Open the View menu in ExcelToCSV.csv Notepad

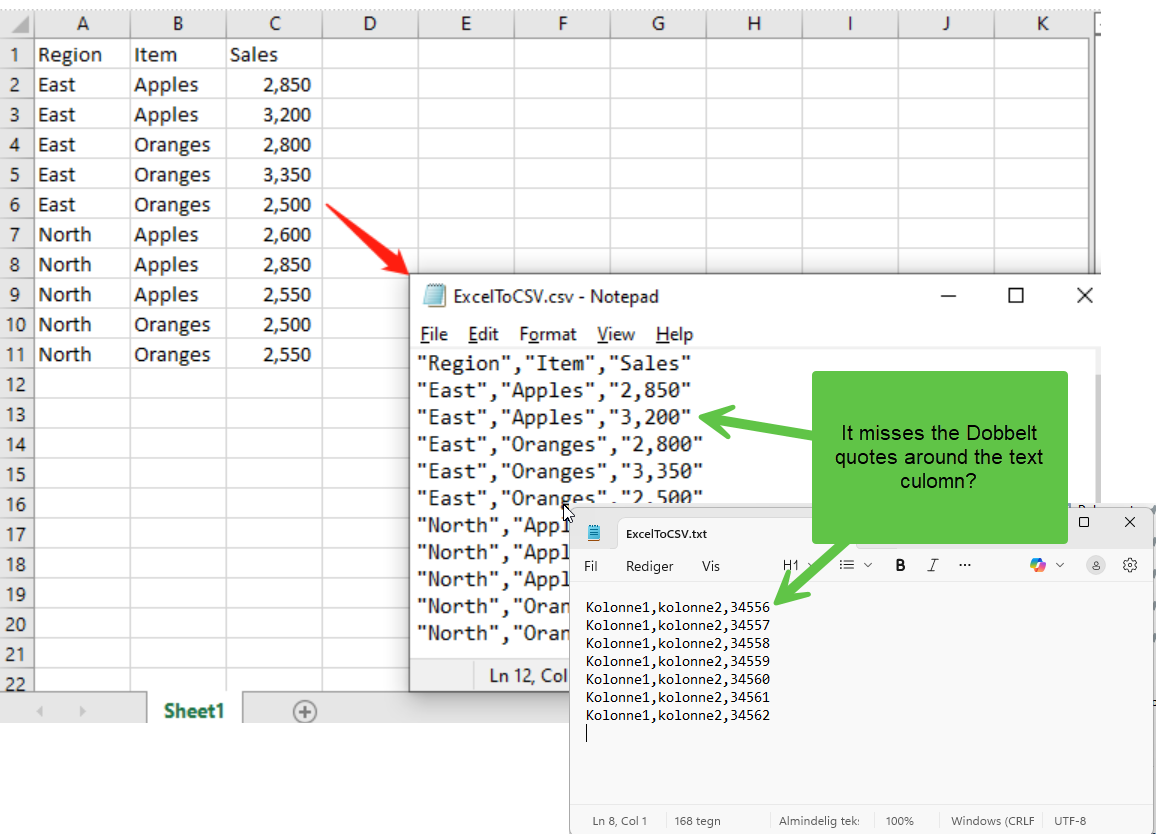616,334
